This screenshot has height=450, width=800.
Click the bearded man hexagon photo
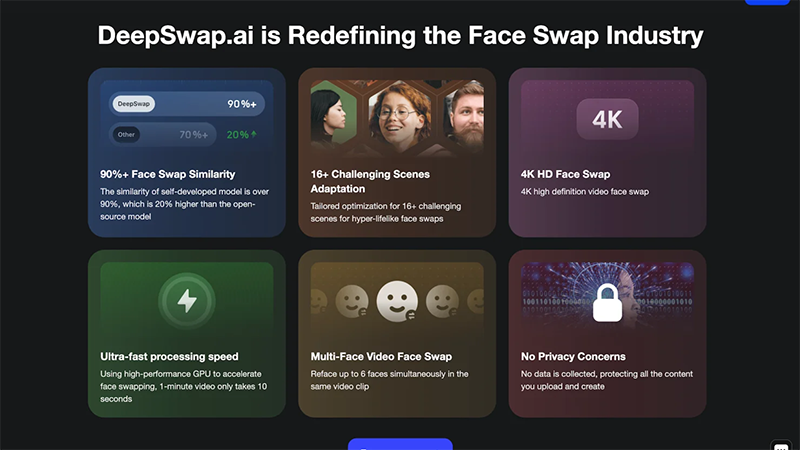[x=464, y=117]
